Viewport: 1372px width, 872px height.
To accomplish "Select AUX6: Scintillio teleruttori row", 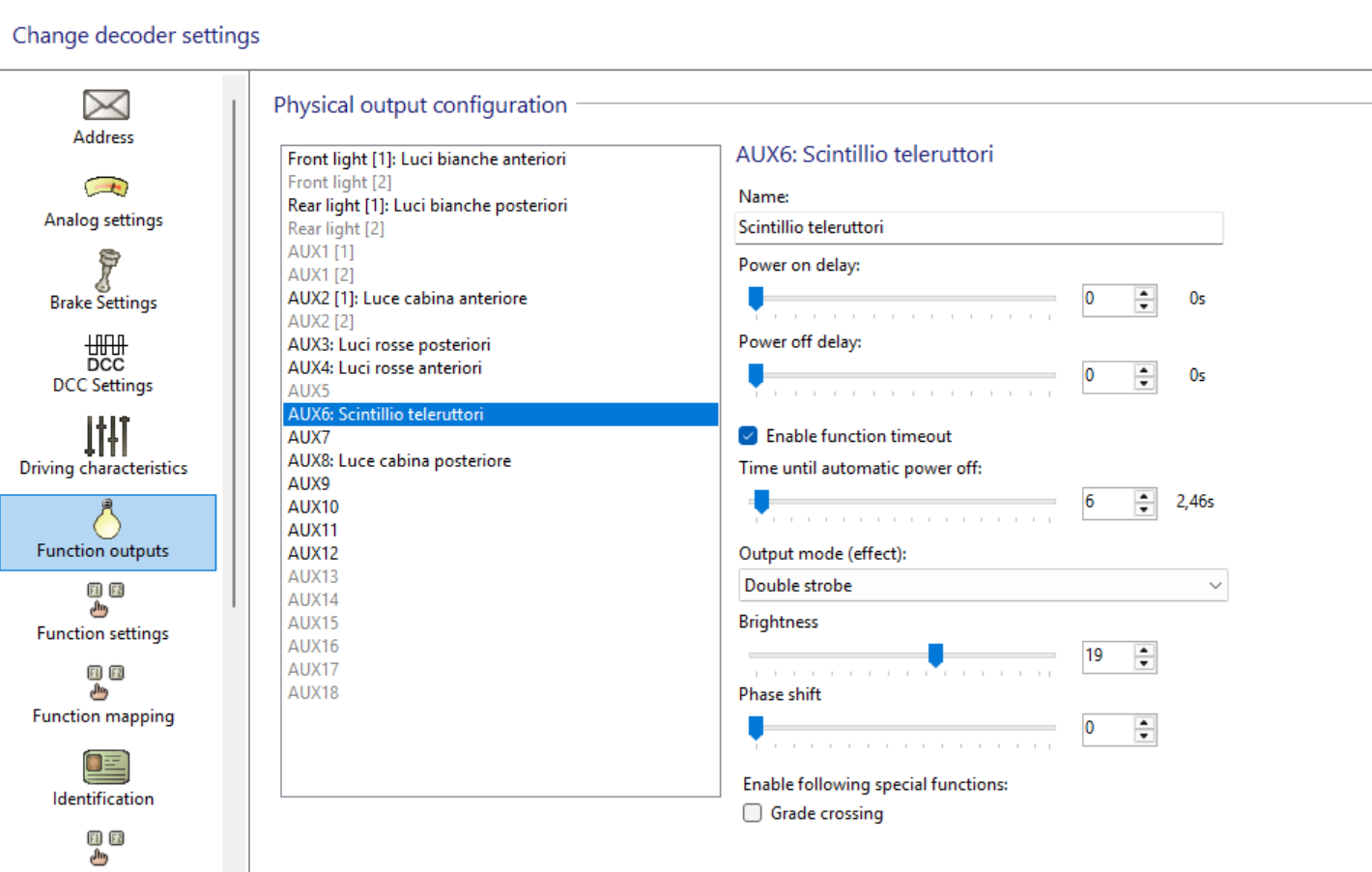I will [500, 415].
